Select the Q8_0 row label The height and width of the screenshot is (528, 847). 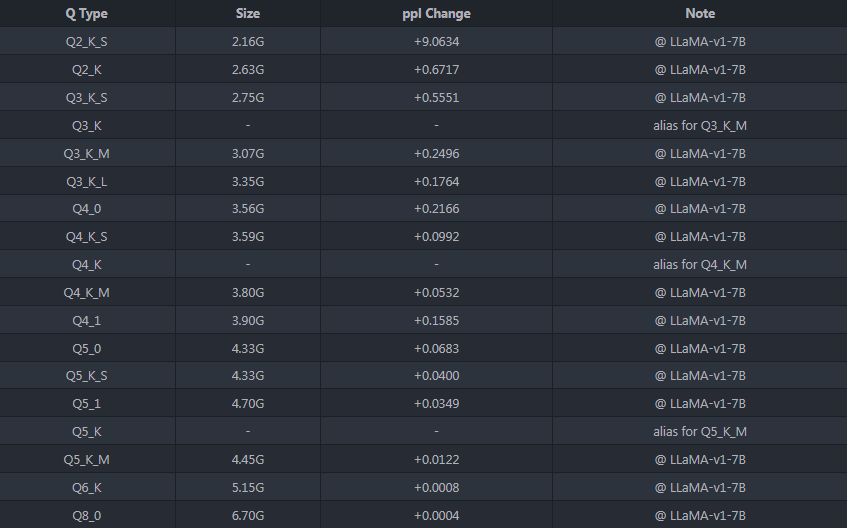tap(87, 516)
